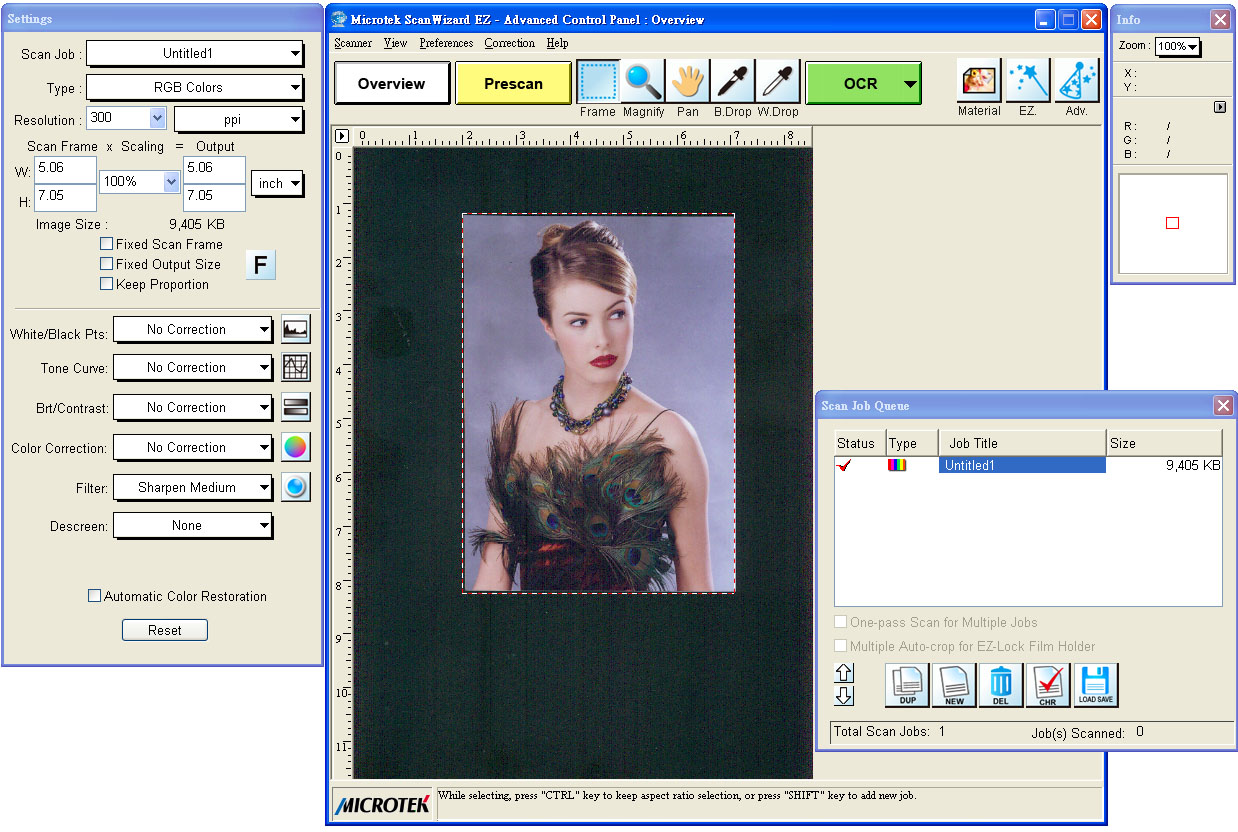Open the Material scan settings icon
Screen dimensions: 1238x832
[979, 81]
